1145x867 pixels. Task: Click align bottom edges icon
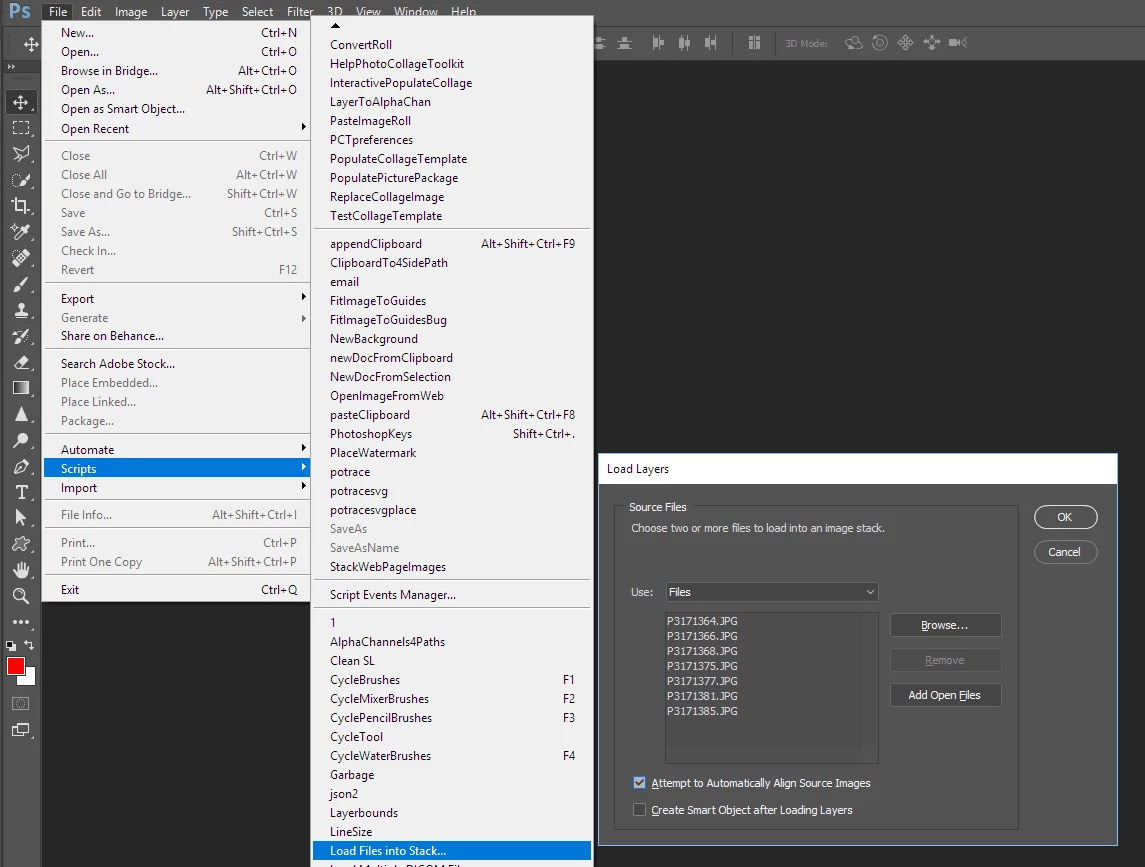click(x=624, y=43)
